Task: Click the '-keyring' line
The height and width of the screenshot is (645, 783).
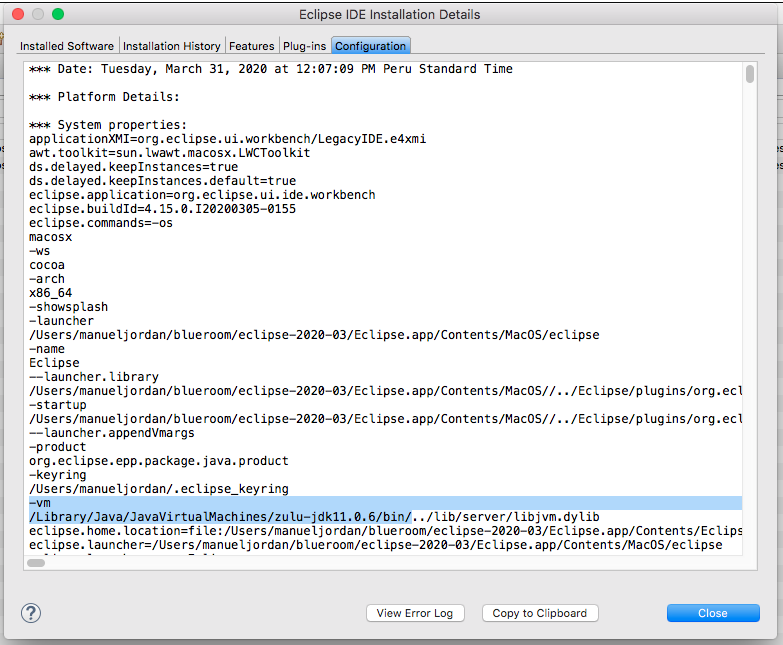Action: pos(57,474)
